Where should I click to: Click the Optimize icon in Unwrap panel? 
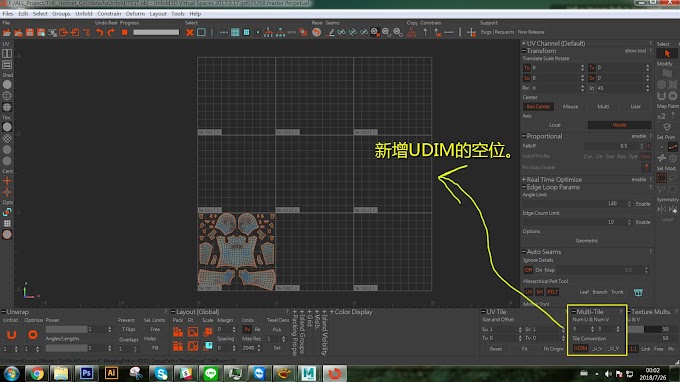[x=33, y=334]
